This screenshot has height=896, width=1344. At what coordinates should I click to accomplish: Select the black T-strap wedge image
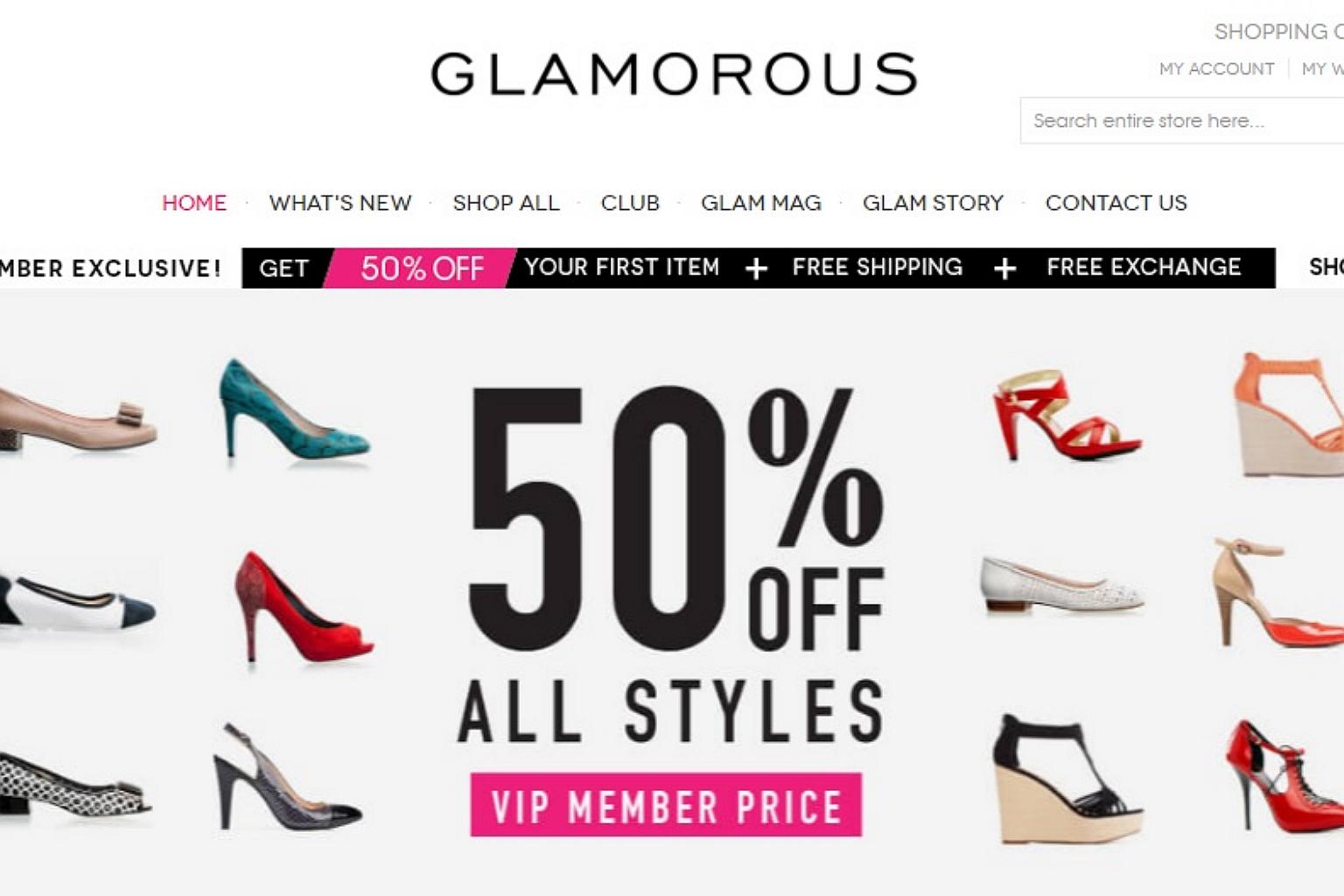click(1067, 777)
